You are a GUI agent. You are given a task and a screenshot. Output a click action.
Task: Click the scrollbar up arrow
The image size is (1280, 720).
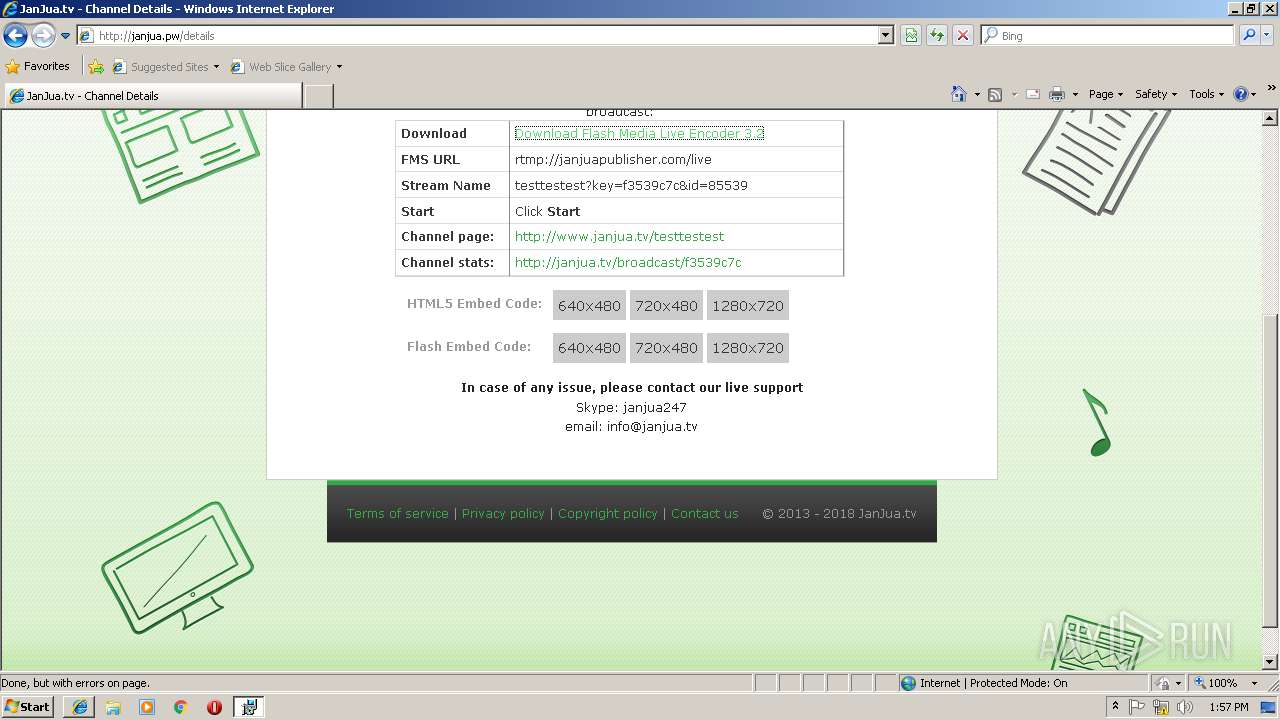point(1270,118)
